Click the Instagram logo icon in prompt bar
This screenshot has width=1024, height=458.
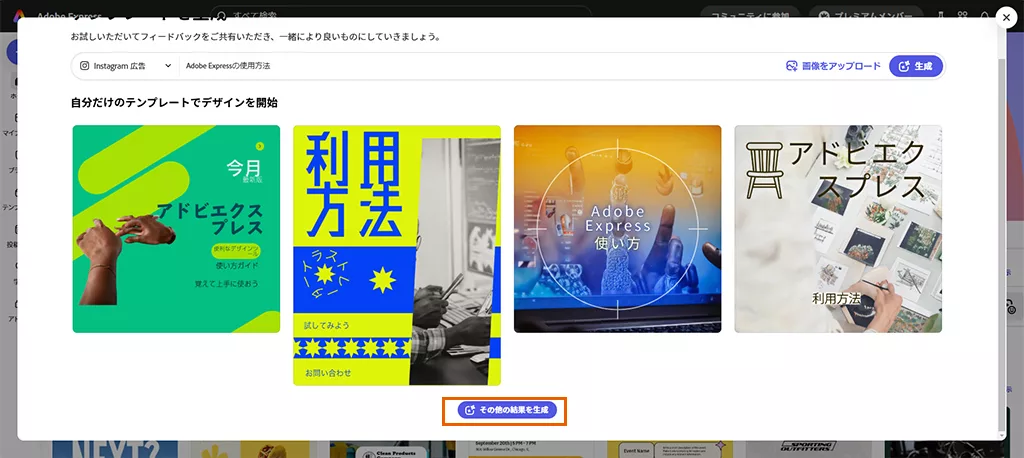tap(84, 66)
